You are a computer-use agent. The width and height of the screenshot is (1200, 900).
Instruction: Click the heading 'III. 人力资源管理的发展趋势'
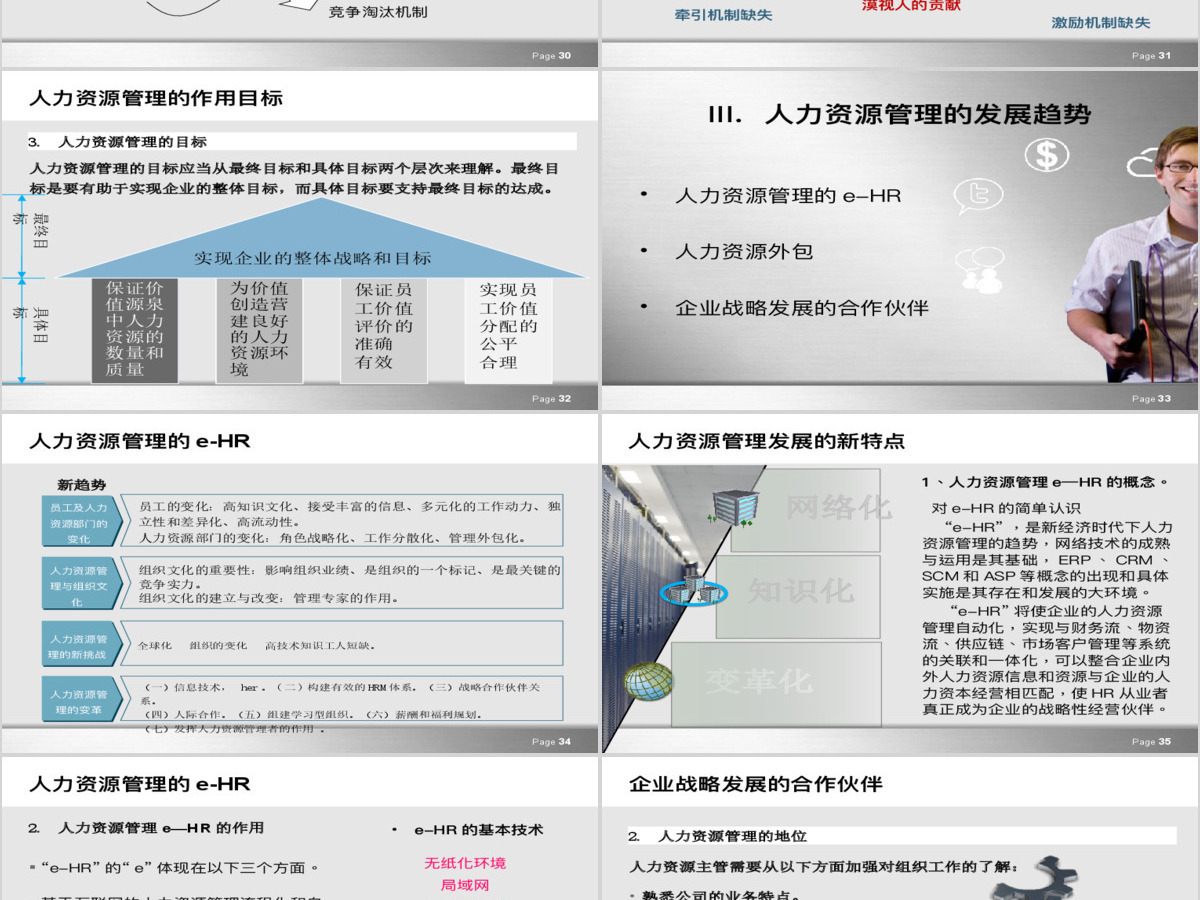(x=899, y=114)
